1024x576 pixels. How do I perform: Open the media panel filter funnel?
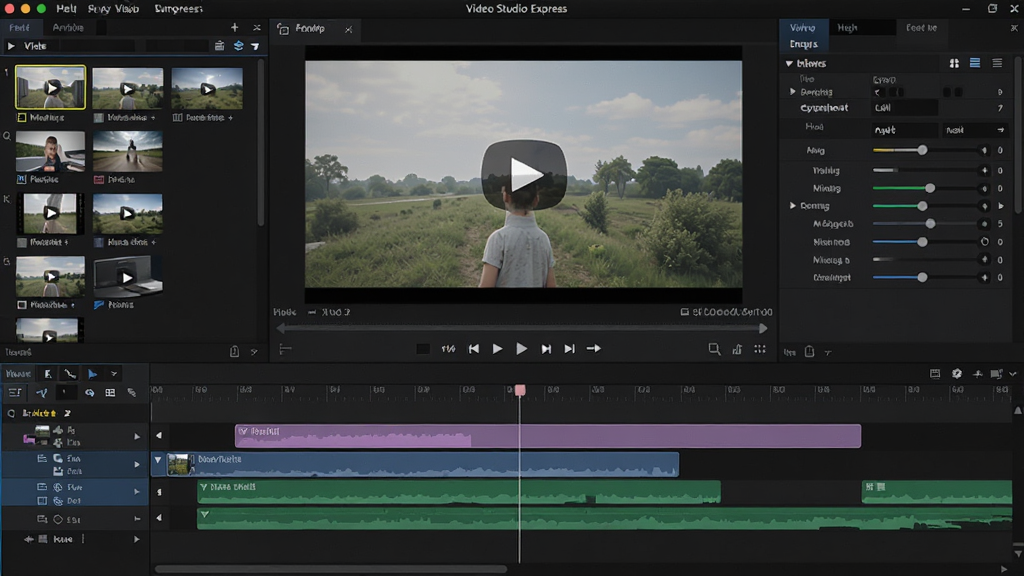pyautogui.click(x=255, y=46)
